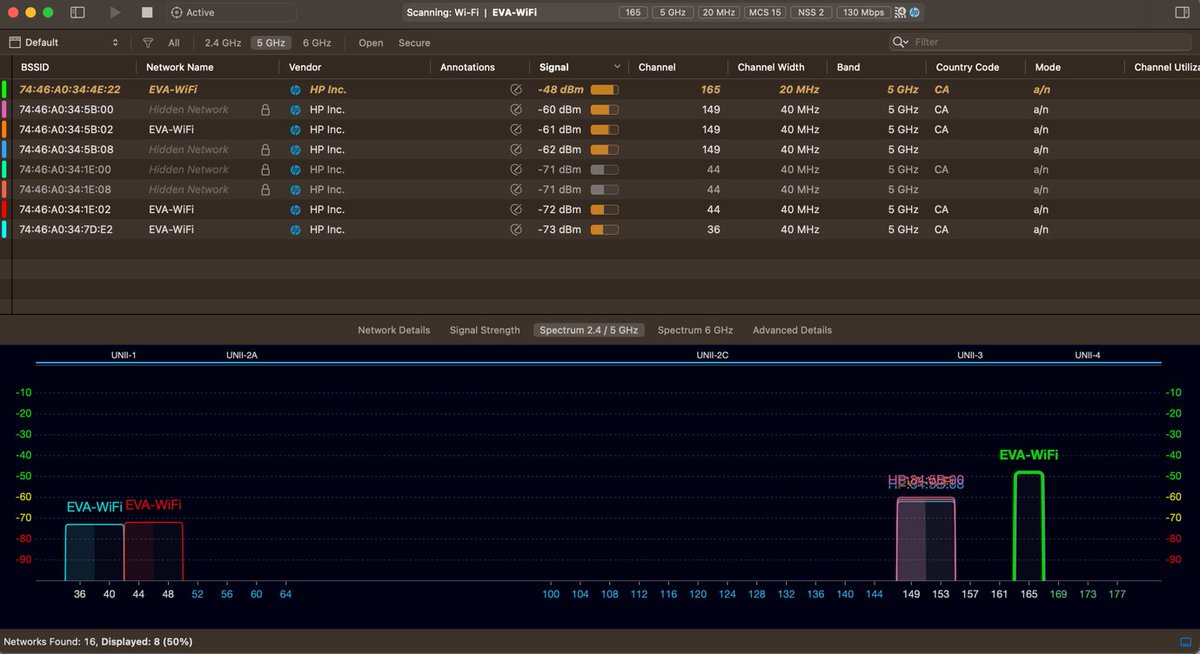
Task: Click red EVA-WiFi channel 44 spectrum label
Action: point(153,505)
